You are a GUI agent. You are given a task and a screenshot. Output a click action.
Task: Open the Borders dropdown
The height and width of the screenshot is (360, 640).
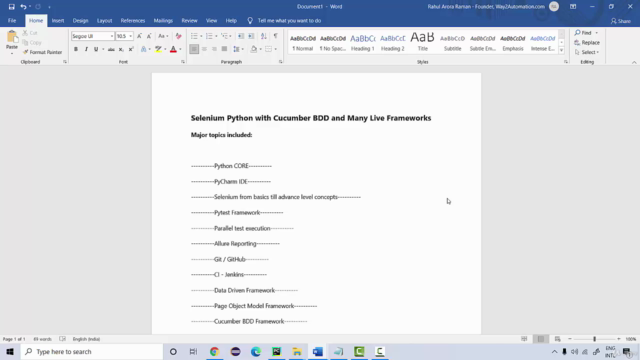(275, 49)
